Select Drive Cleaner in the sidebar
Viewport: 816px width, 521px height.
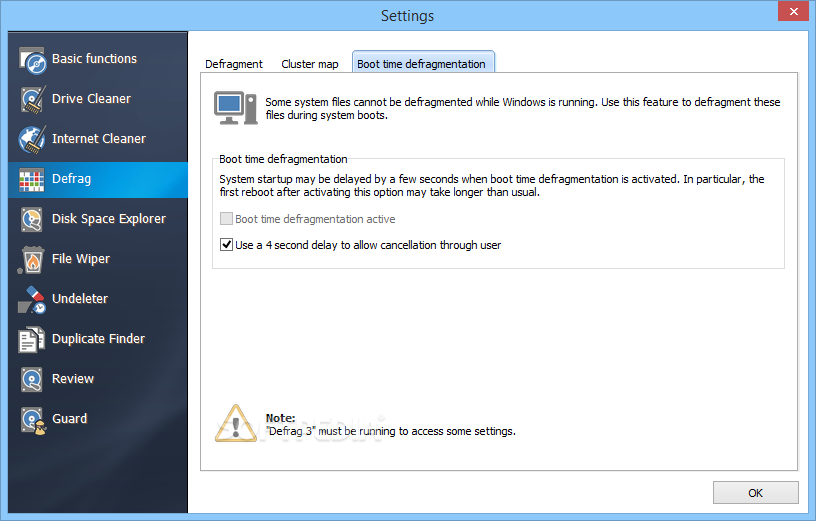tap(98, 99)
